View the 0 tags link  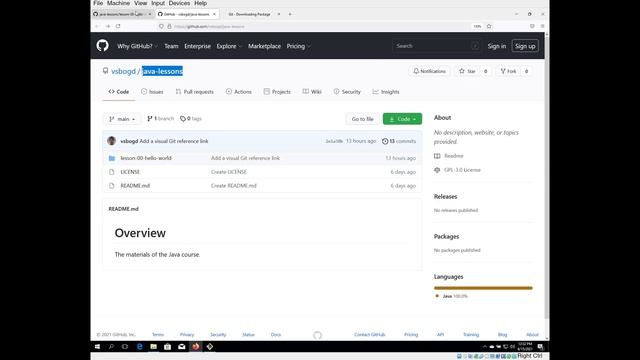191,119
